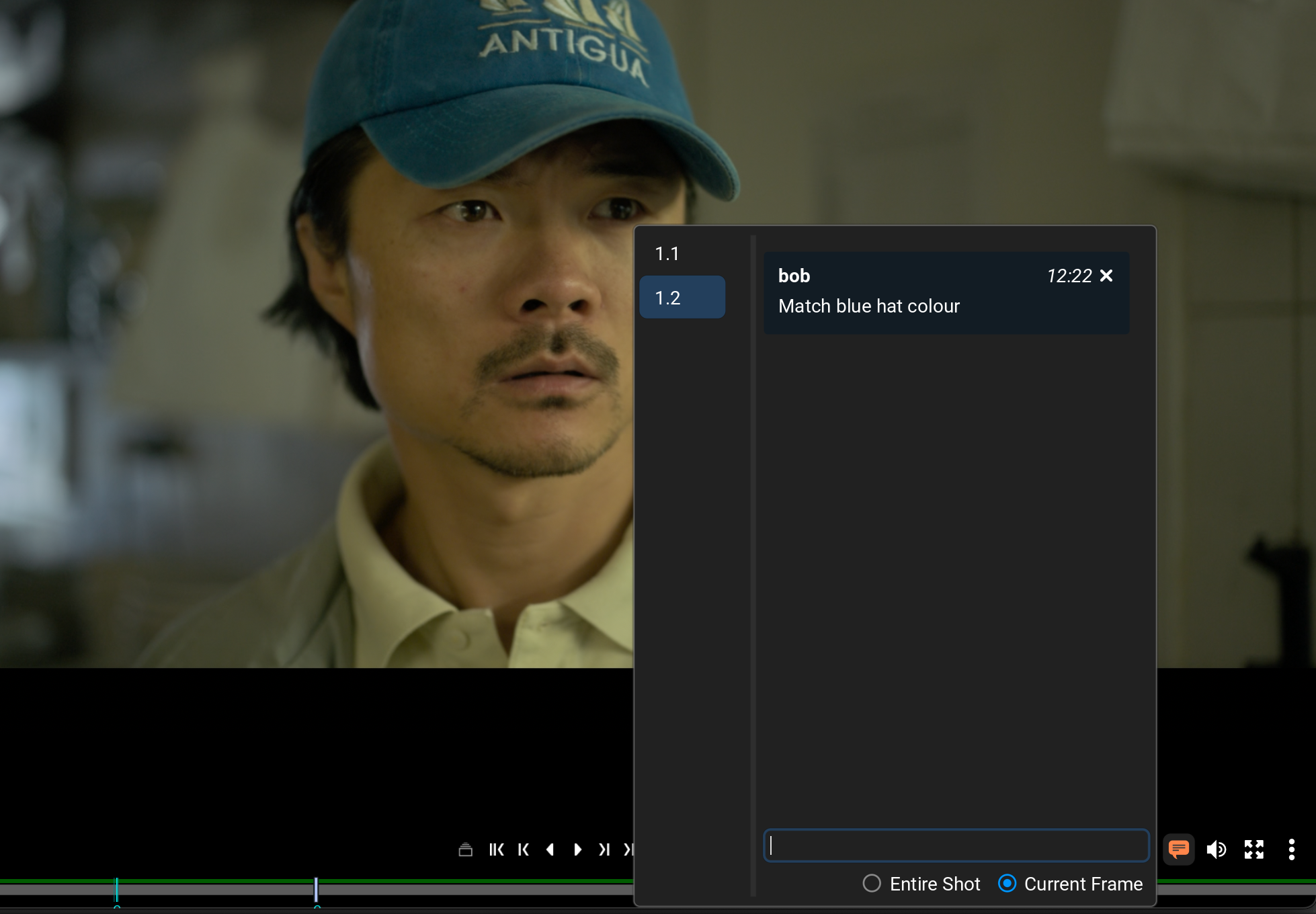
Task: Delete bob's comment with the X
Action: pyautogui.click(x=1106, y=276)
